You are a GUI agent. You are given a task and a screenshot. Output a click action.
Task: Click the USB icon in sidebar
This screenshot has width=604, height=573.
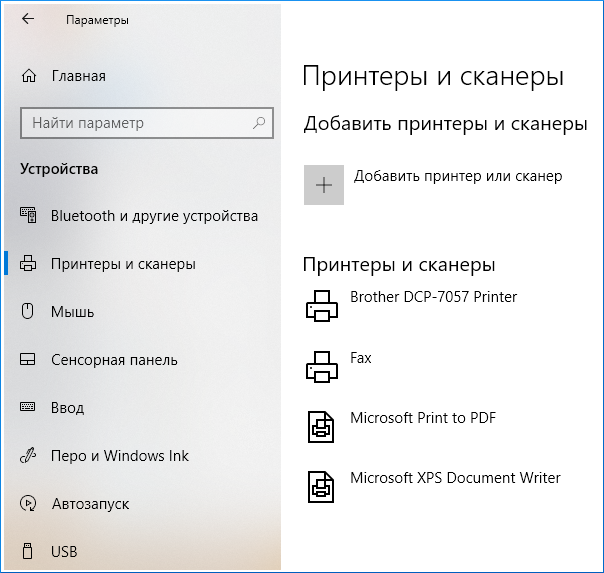(x=30, y=551)
